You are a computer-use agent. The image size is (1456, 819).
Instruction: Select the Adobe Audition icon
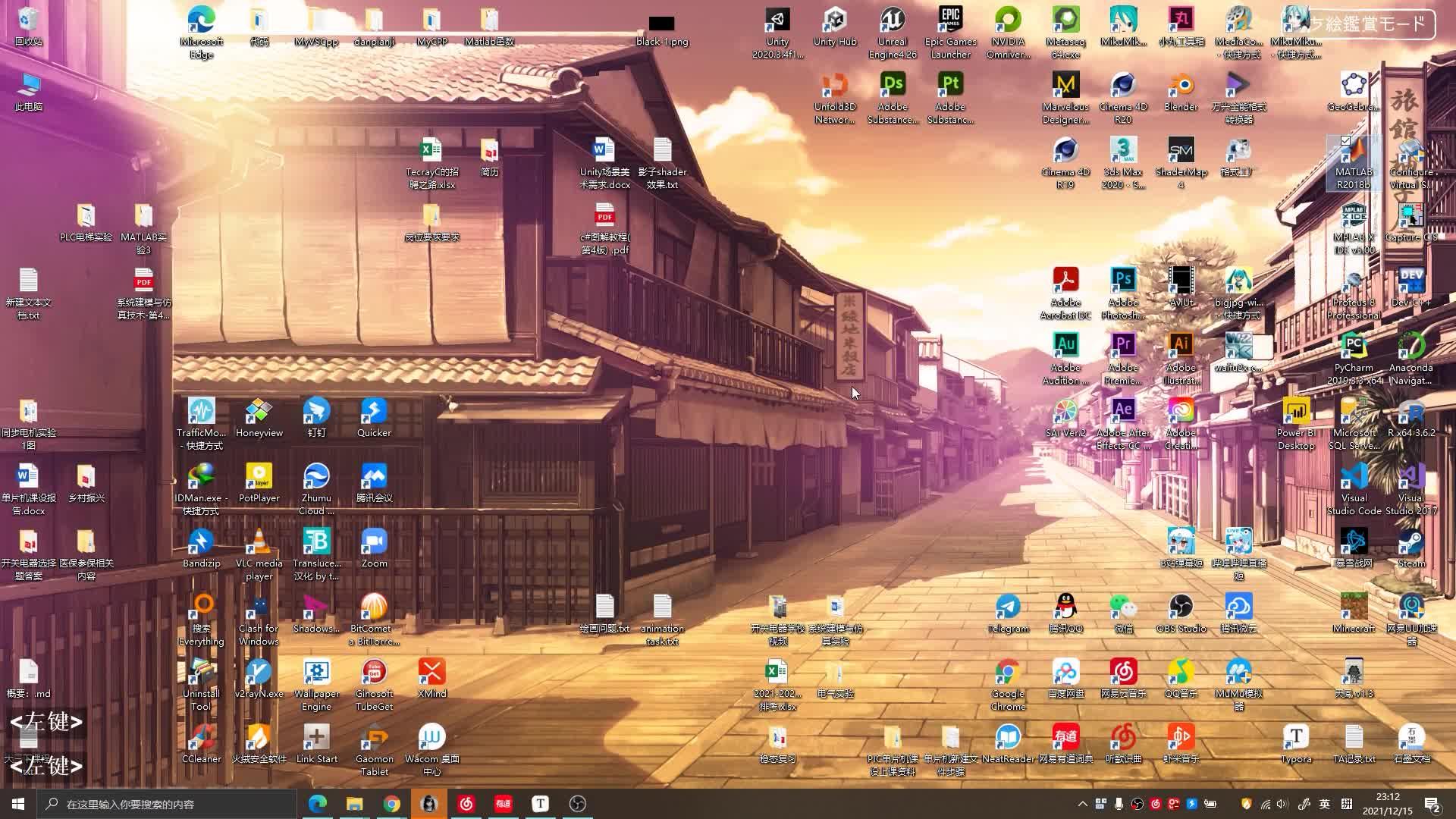(1065, 359)
